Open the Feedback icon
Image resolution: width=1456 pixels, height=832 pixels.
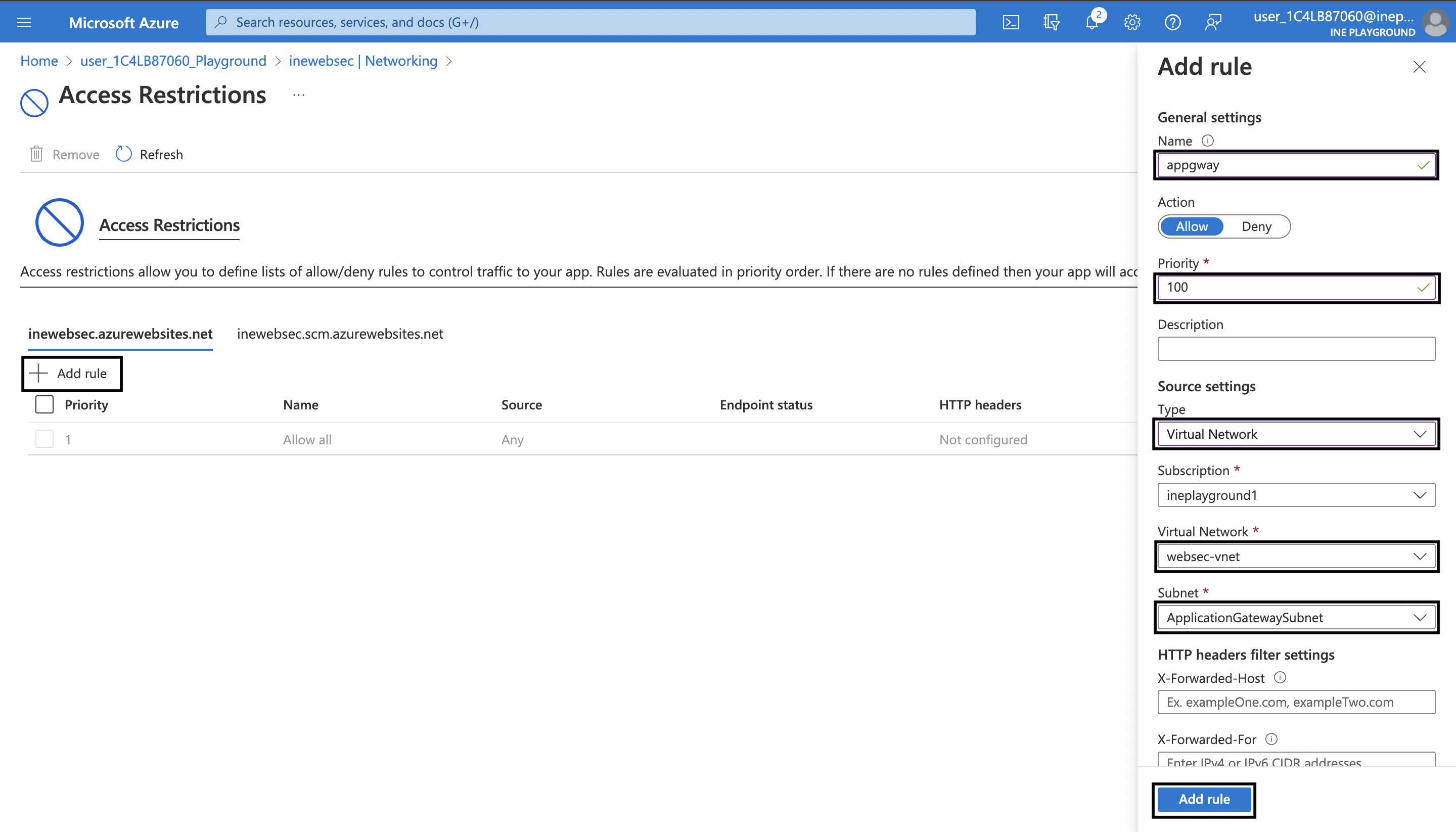point(1212,22)
